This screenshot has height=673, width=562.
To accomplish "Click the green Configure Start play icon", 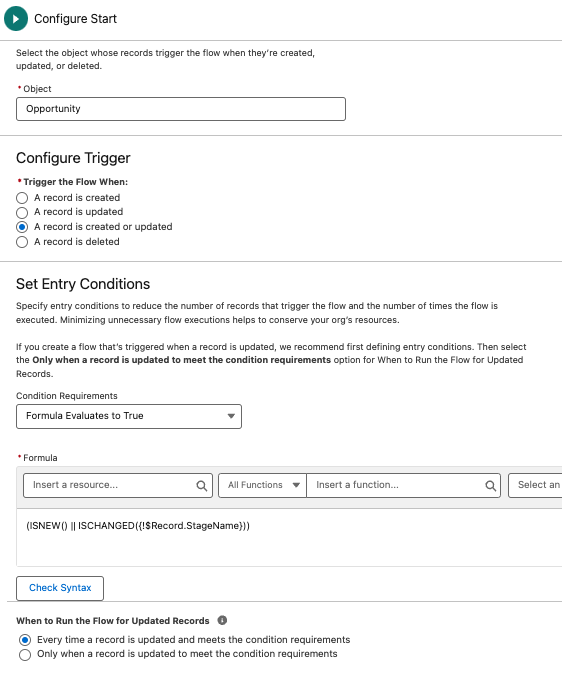I will (x=16, y=19).
